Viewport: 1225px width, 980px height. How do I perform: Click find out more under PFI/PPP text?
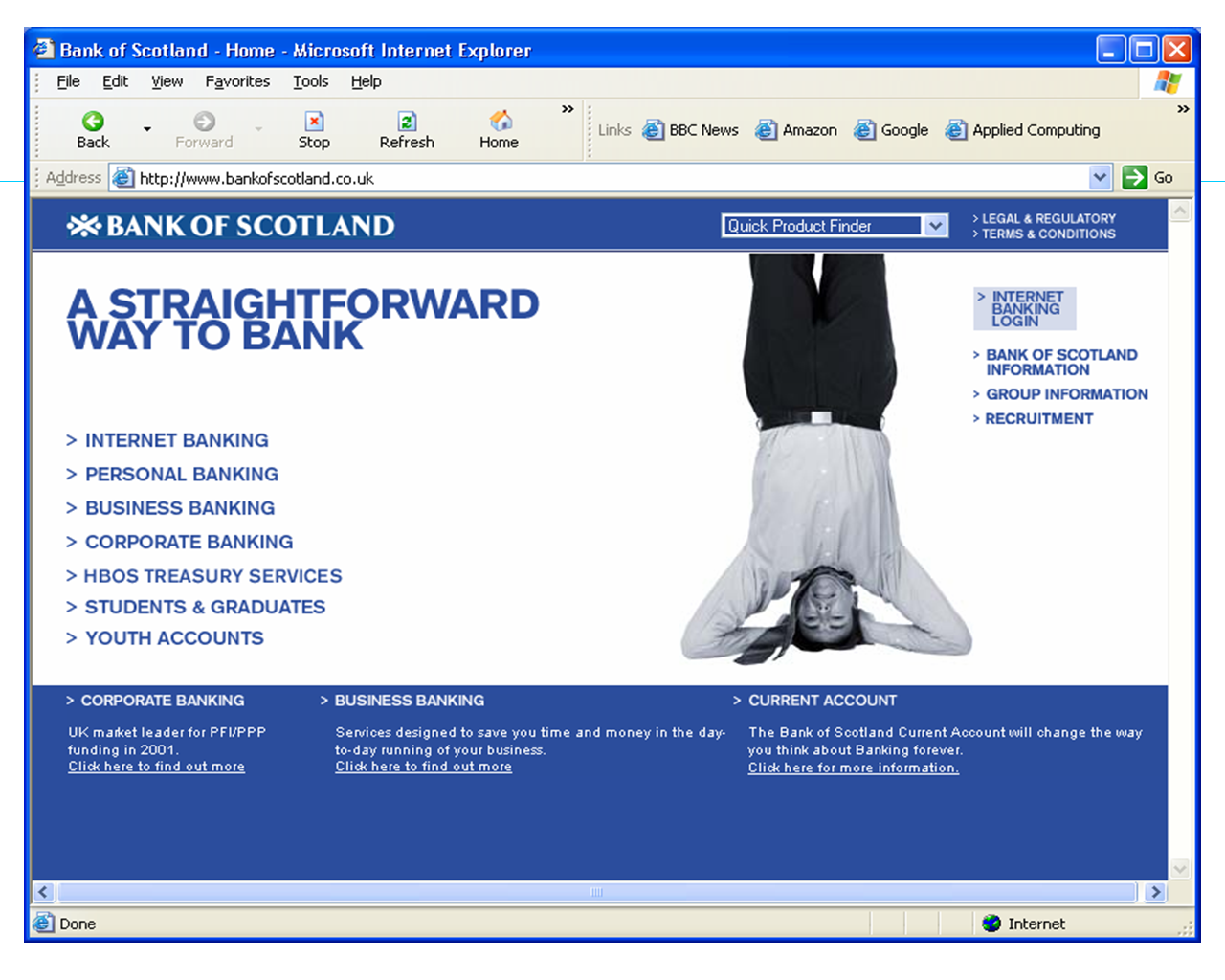pyautogui.click(x=156, y=767)
